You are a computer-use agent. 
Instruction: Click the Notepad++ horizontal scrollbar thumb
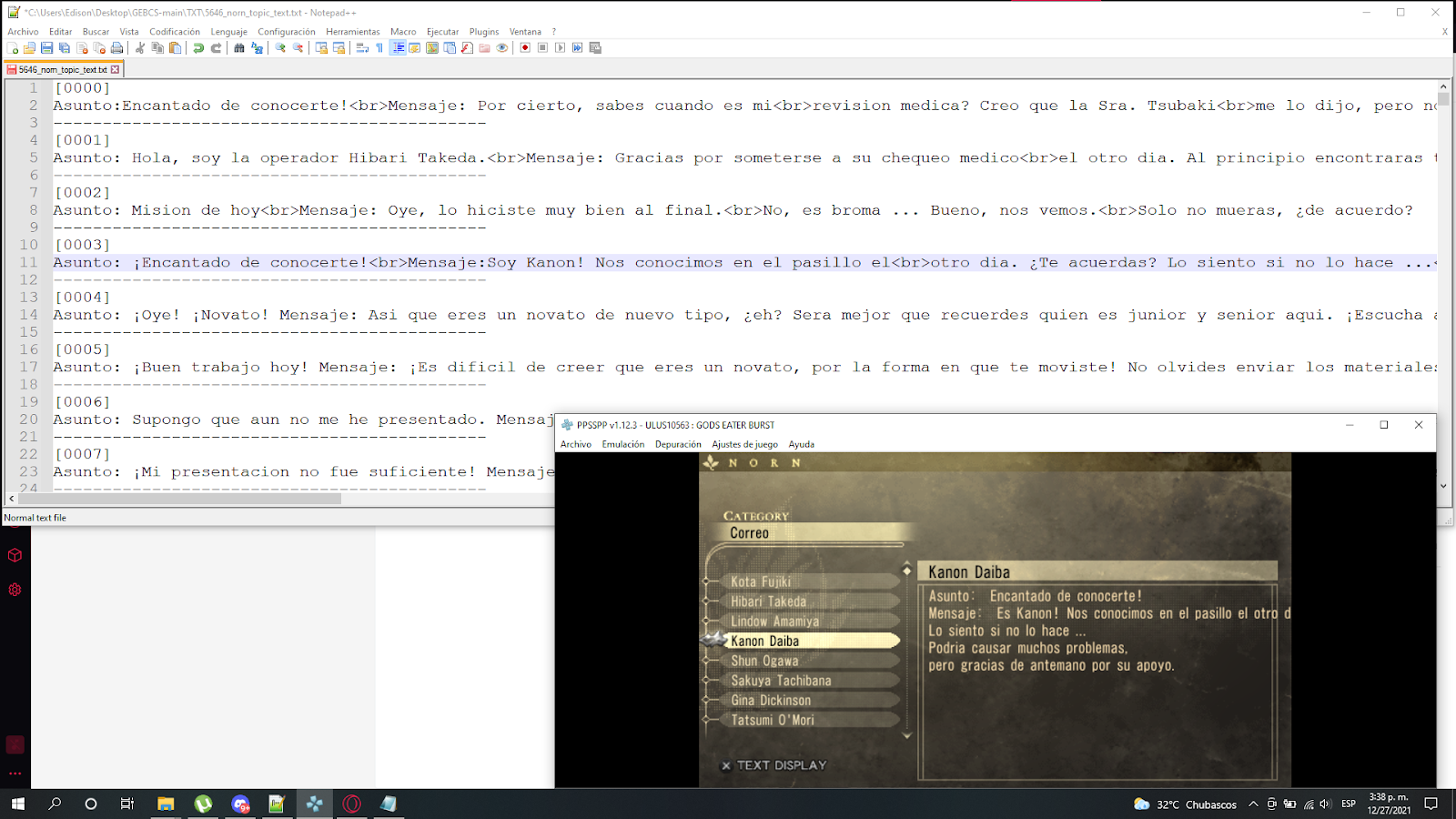[179, 499]
